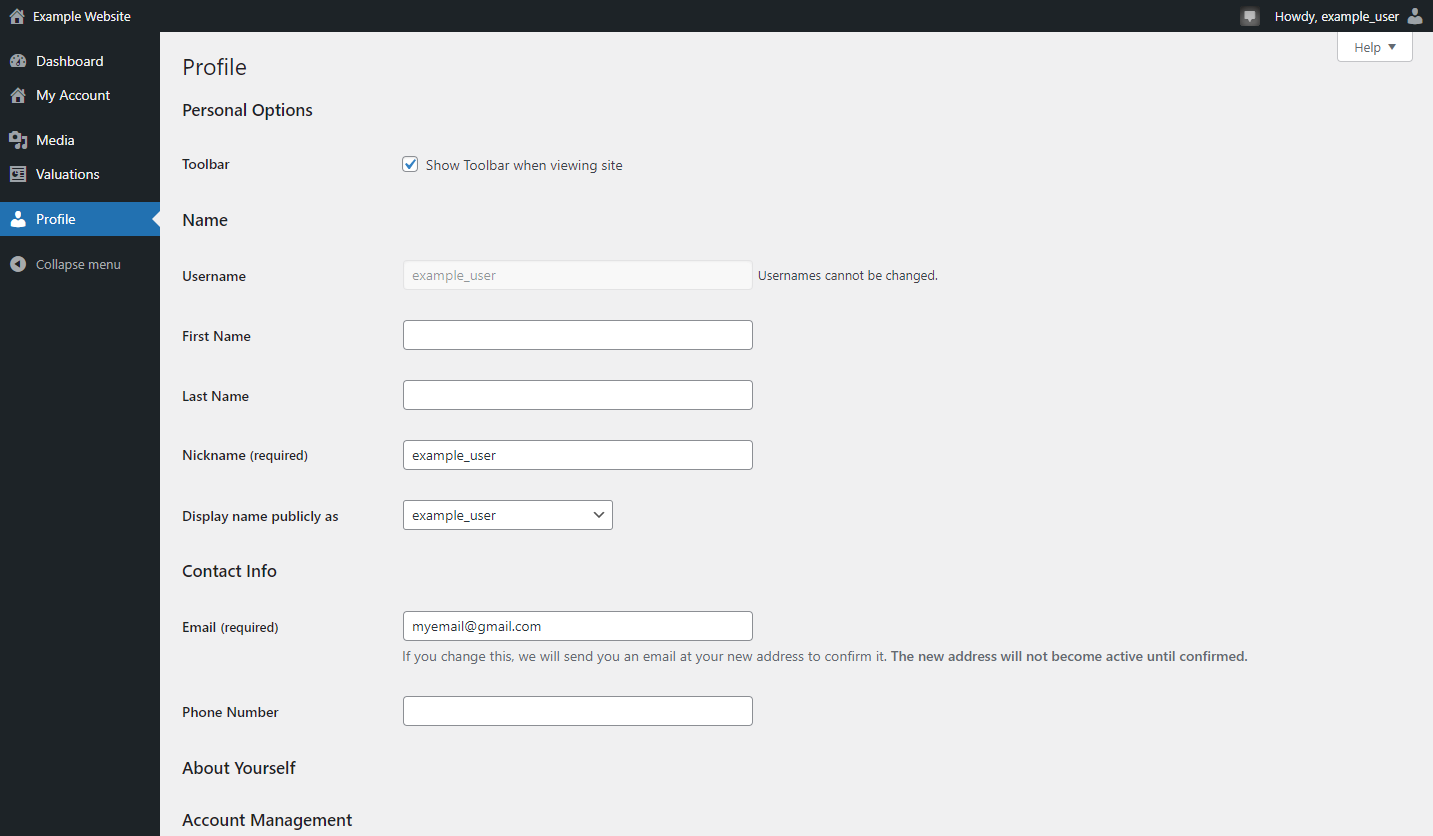Click the Example Website site name link
The width and height of the screenshot is (1433, 836).
81,16
